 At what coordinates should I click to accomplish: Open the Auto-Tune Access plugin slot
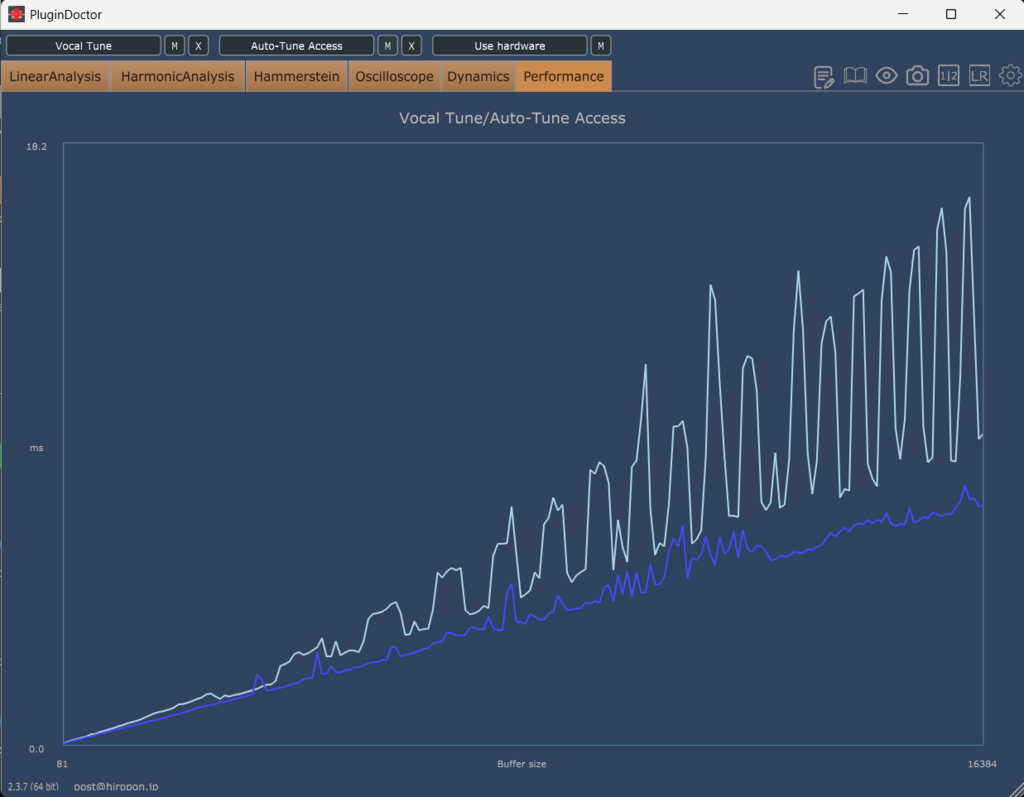point(296,46)
